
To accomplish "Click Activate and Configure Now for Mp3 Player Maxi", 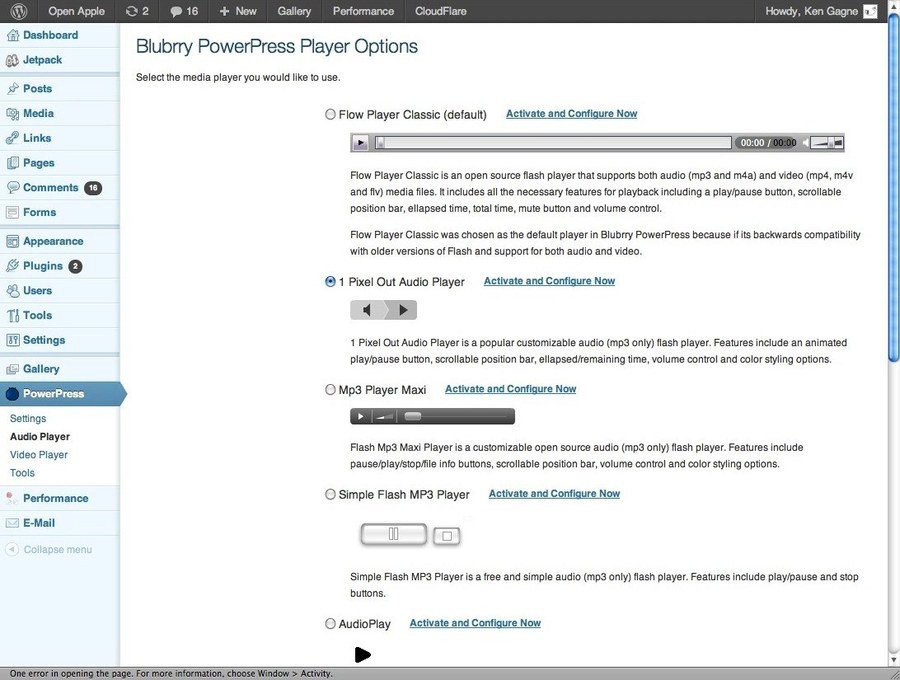I will click(510, 389).
